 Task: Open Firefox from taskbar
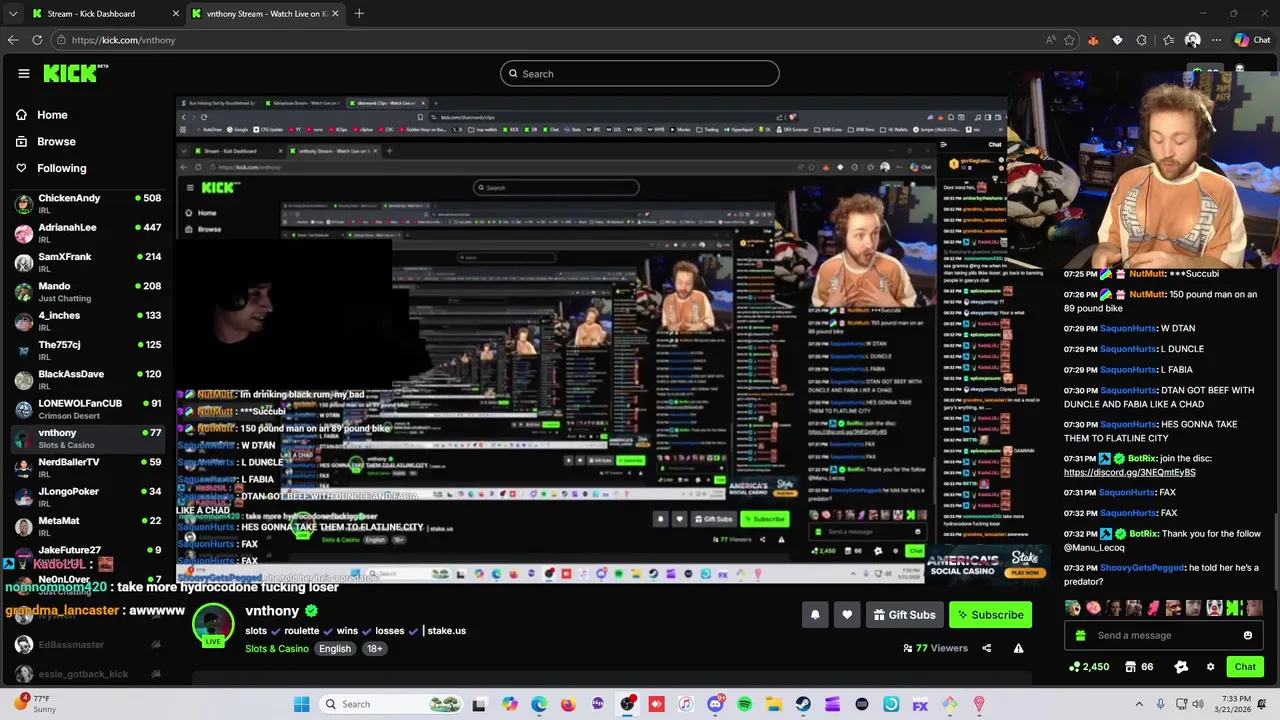coord(569,704)
